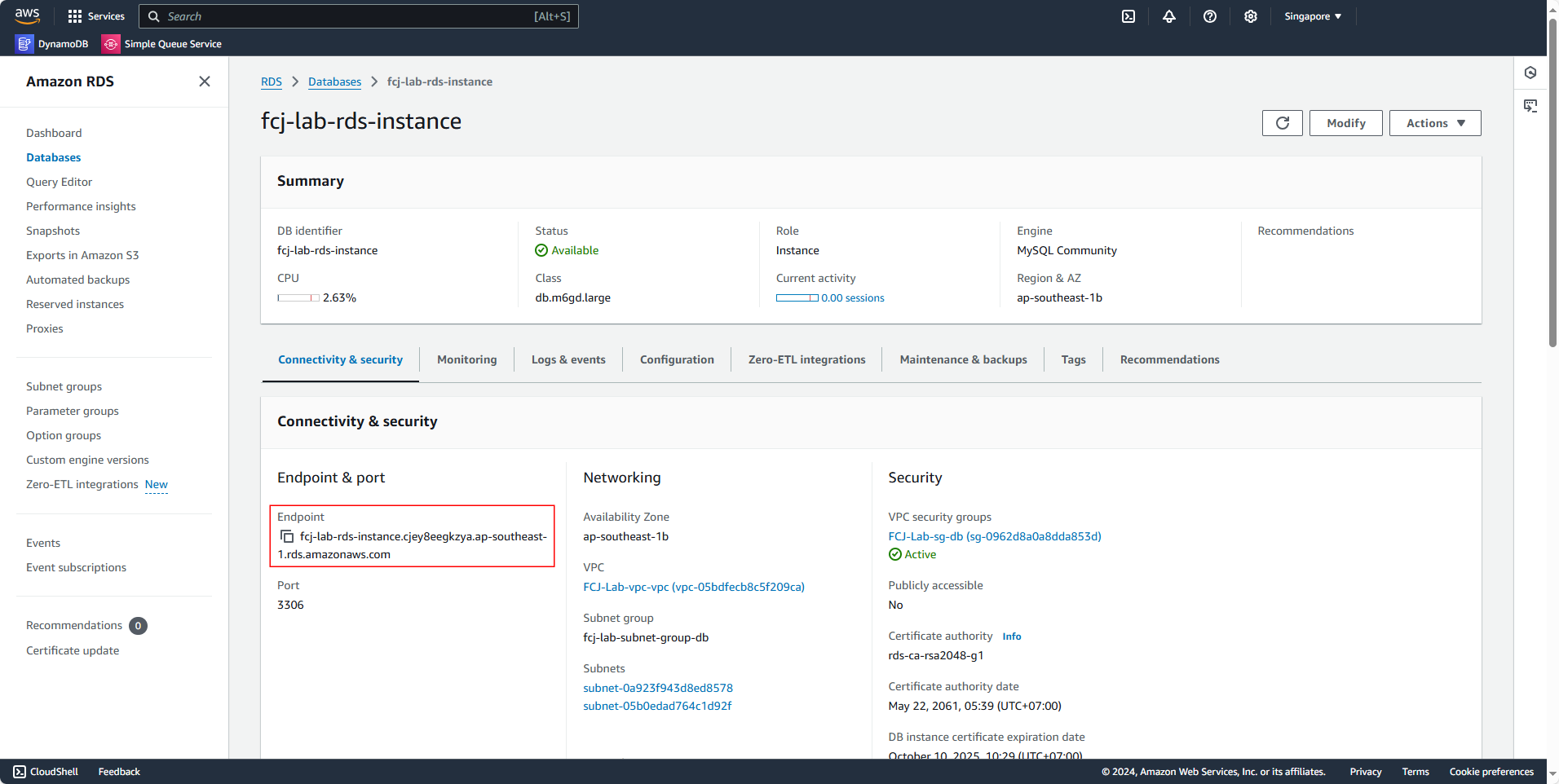Open subnet-05b0edad764c1d92f link

click(657, 706)
